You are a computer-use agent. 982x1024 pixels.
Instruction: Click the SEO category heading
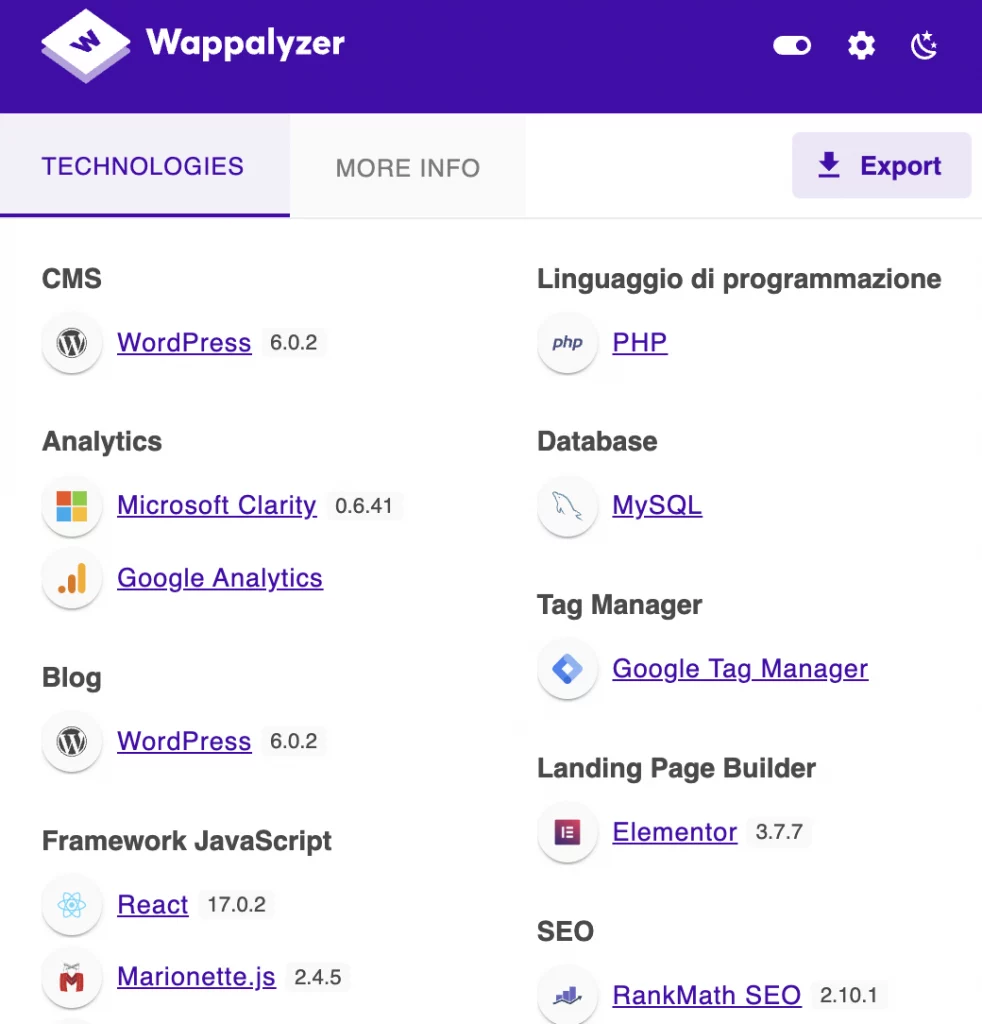[x=565, y=932]
